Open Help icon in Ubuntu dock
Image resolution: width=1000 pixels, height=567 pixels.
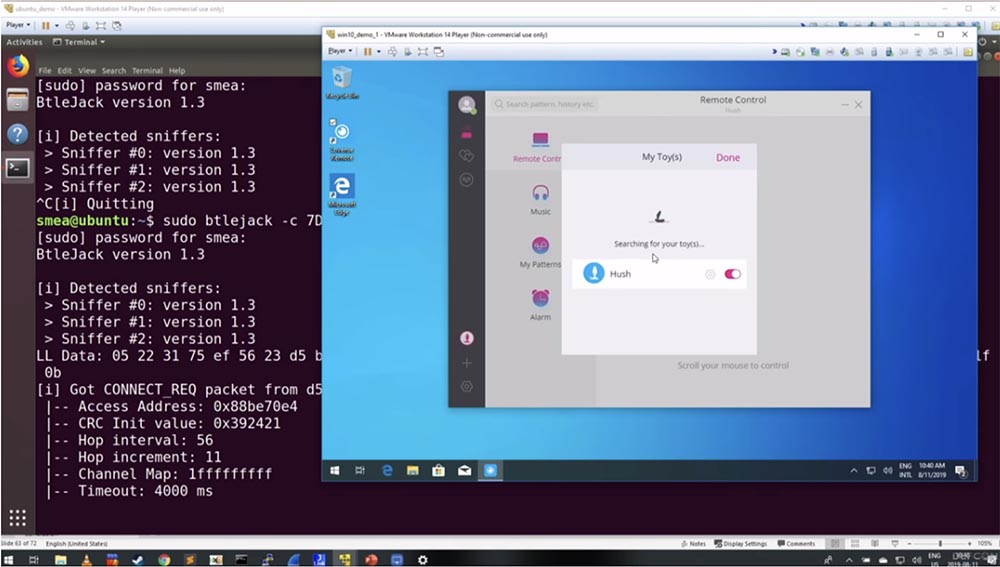(18, 134)
